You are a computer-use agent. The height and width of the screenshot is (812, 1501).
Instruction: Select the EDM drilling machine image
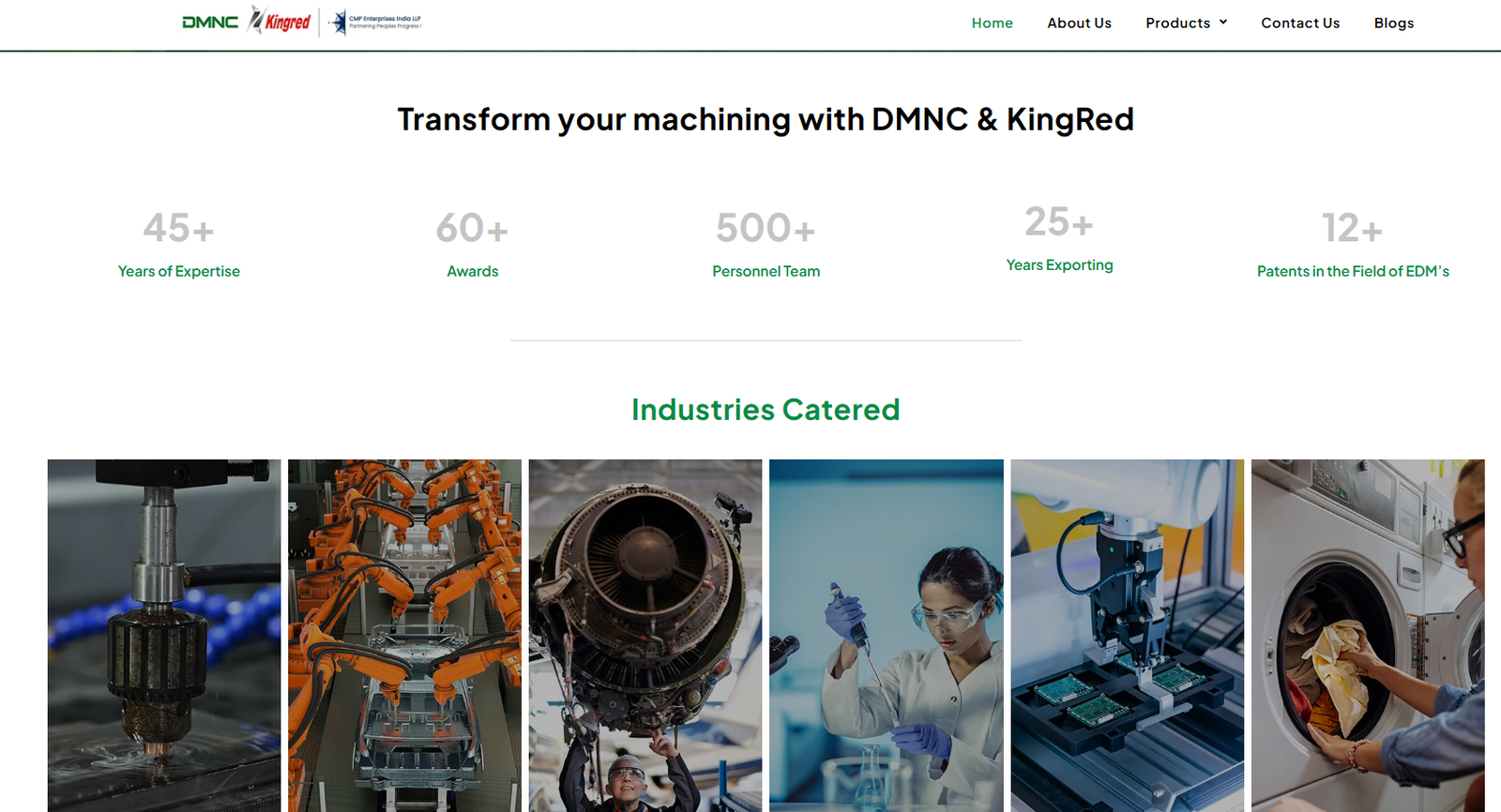(164, 635)
